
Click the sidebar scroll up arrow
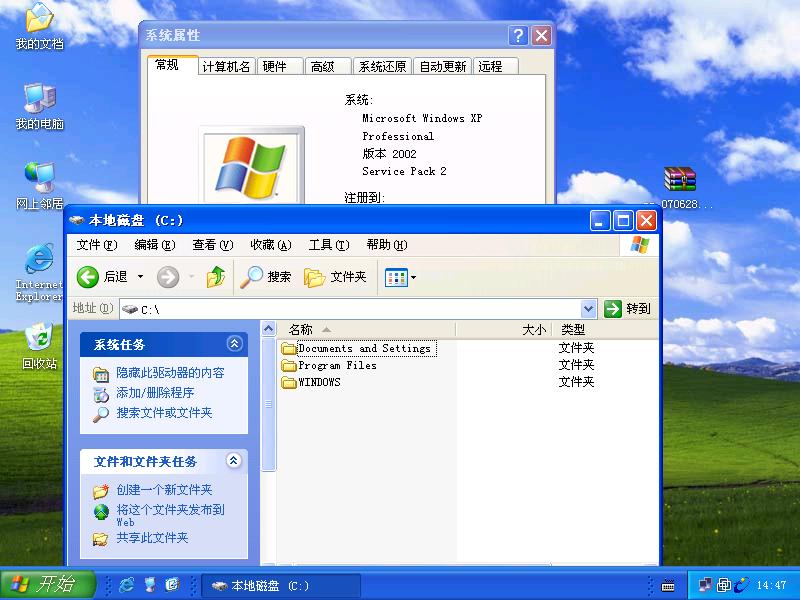pos(269,329)
